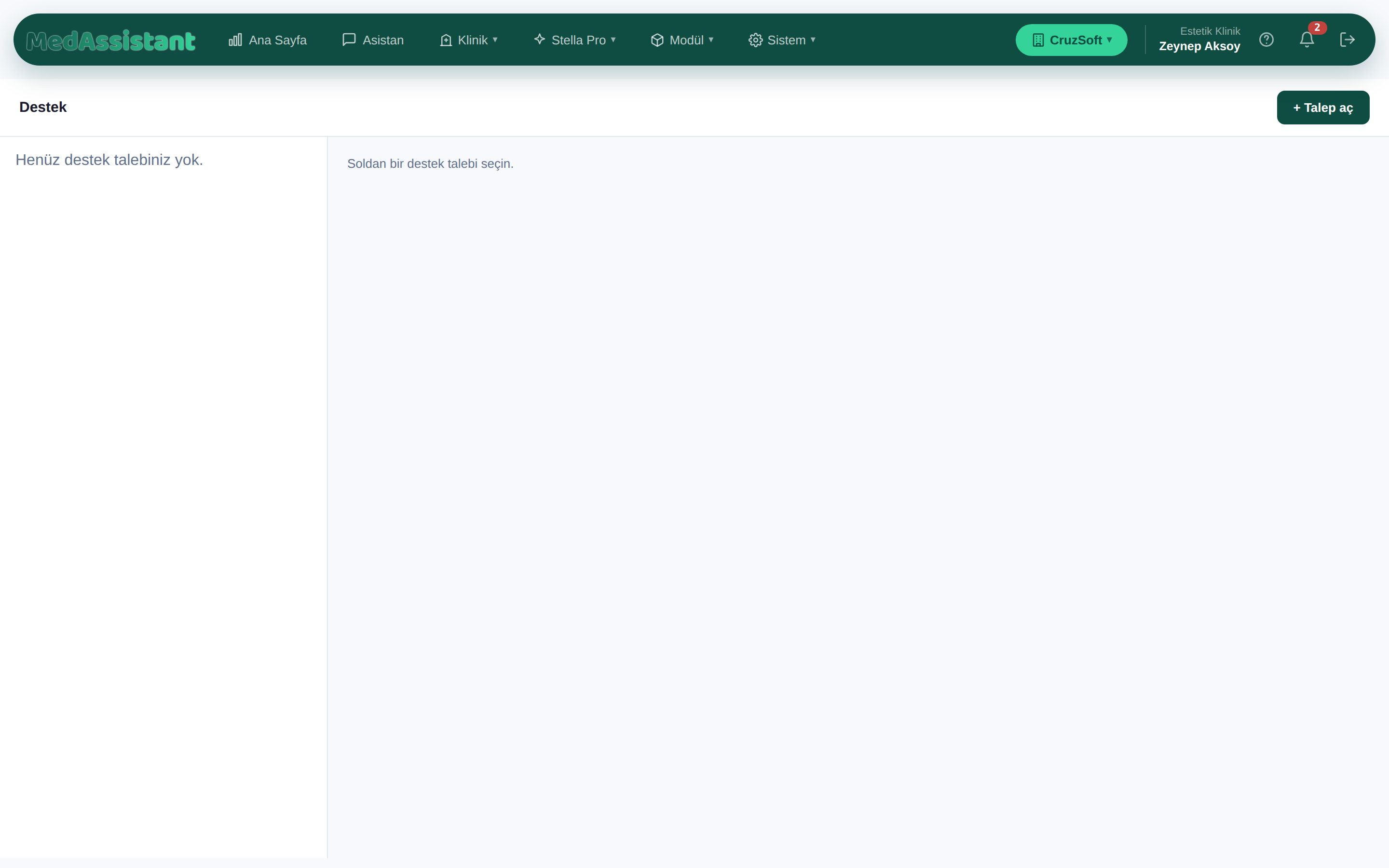
Task: Click the Ana Sayfa bar chart icon
Action: coord(235,40)
